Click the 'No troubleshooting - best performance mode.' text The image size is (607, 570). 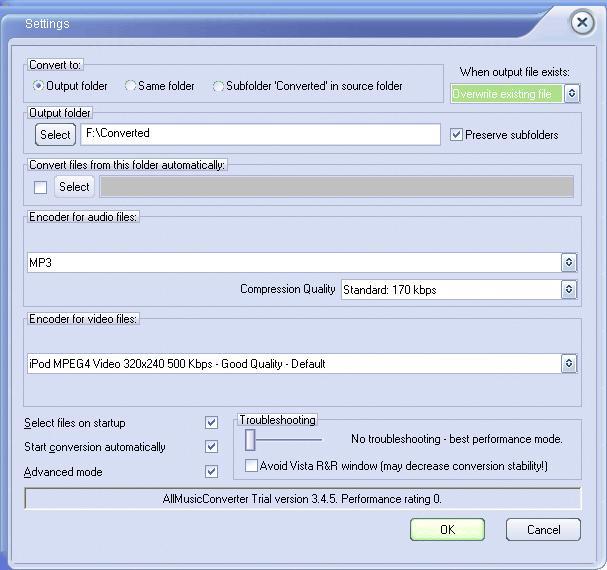[x=457, y=439]
